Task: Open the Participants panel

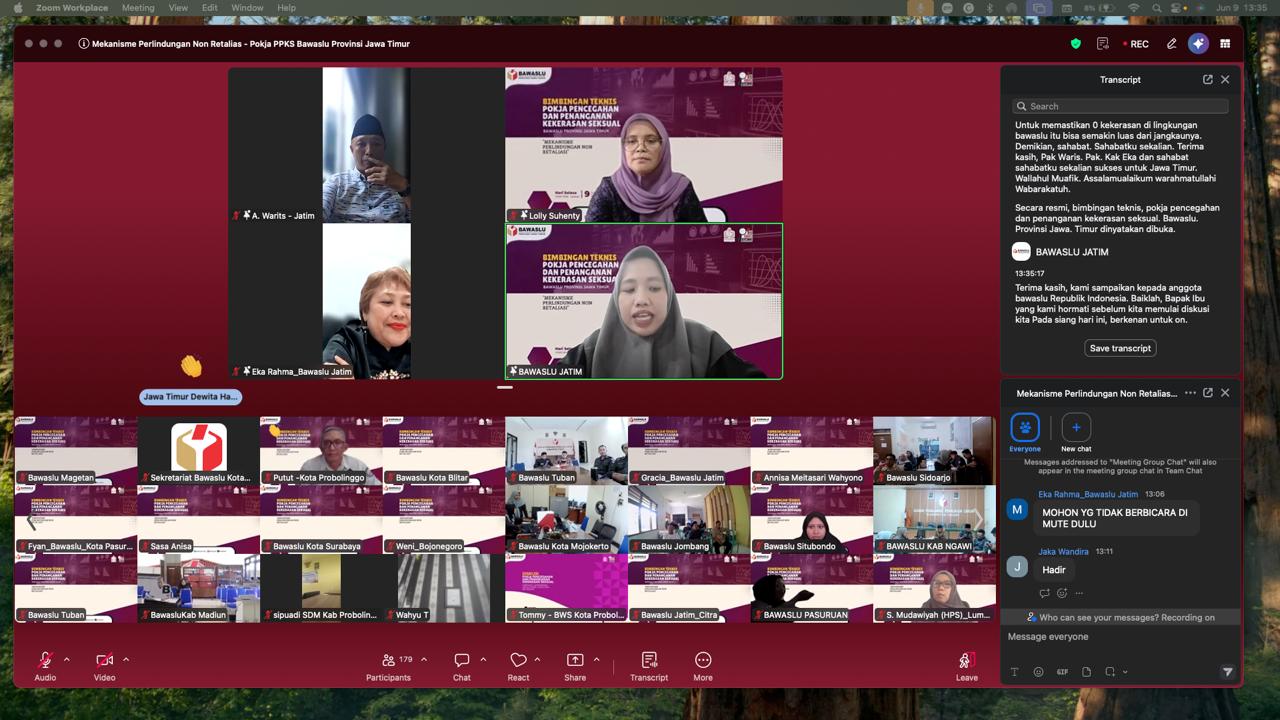Action: point(389,666)
